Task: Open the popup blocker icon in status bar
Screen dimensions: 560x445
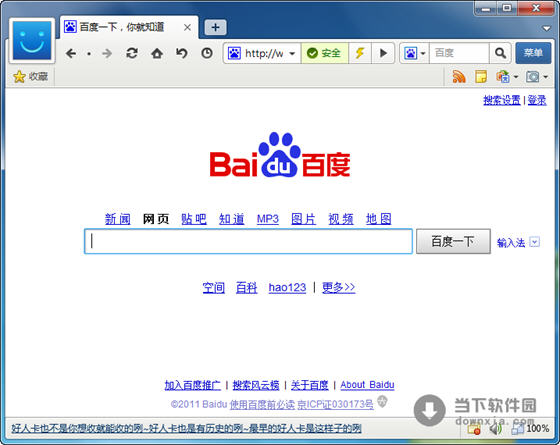Action: 474,429
